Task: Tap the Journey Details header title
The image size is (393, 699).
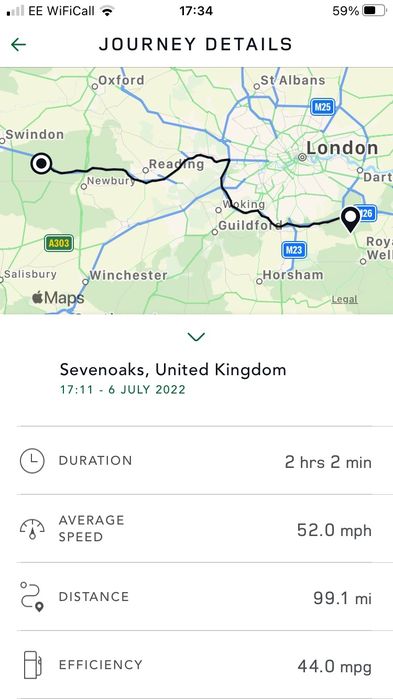Action: [x=196, y=44]
